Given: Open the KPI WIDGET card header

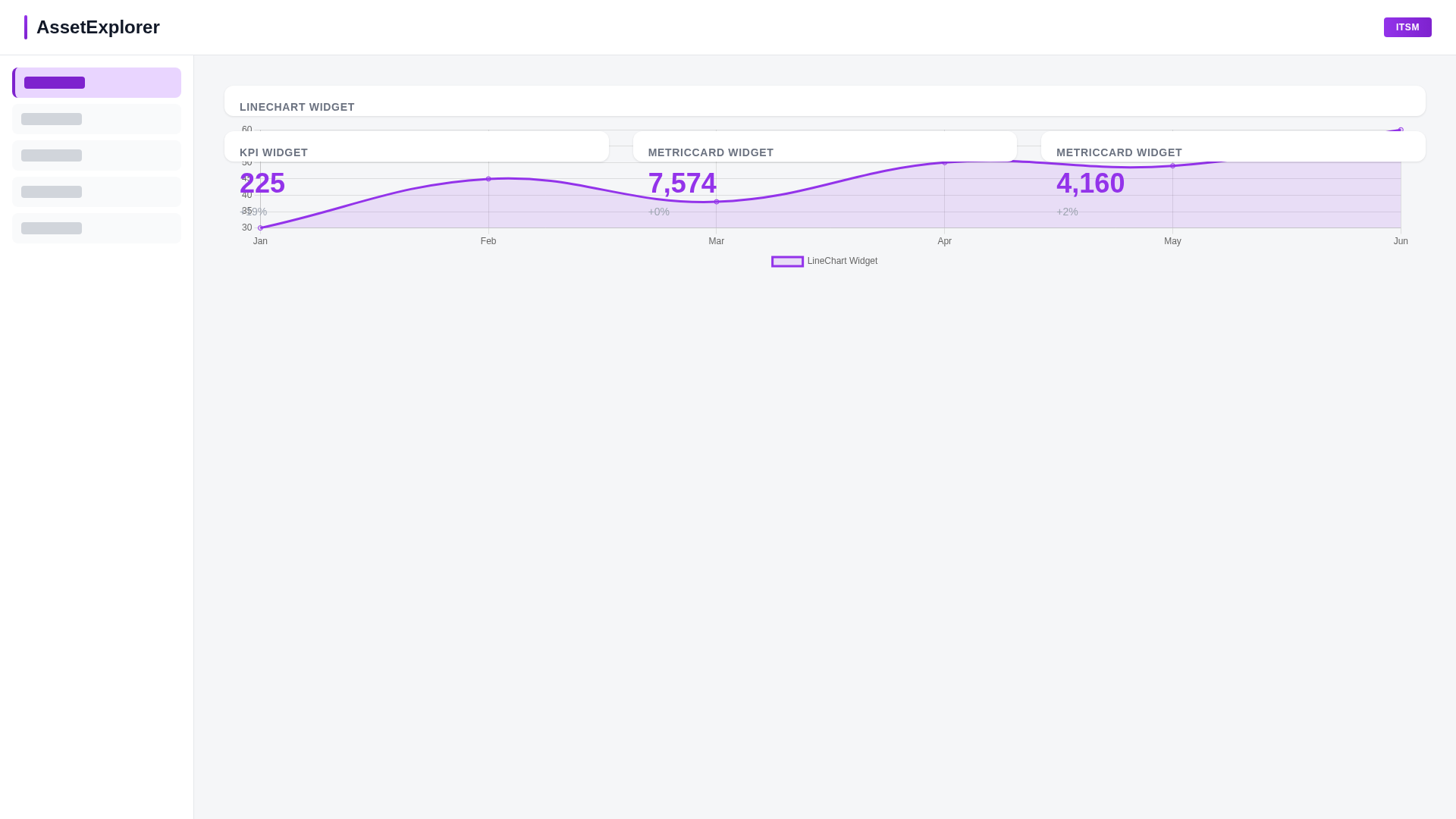Looking at the screenshot, I should (x=273, y=152).
